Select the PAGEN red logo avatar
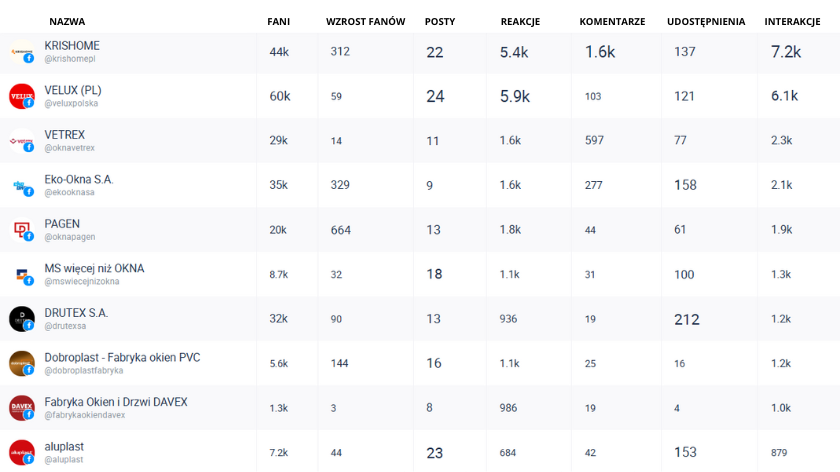This screenshot has height=472, width=840. [22, 230]
